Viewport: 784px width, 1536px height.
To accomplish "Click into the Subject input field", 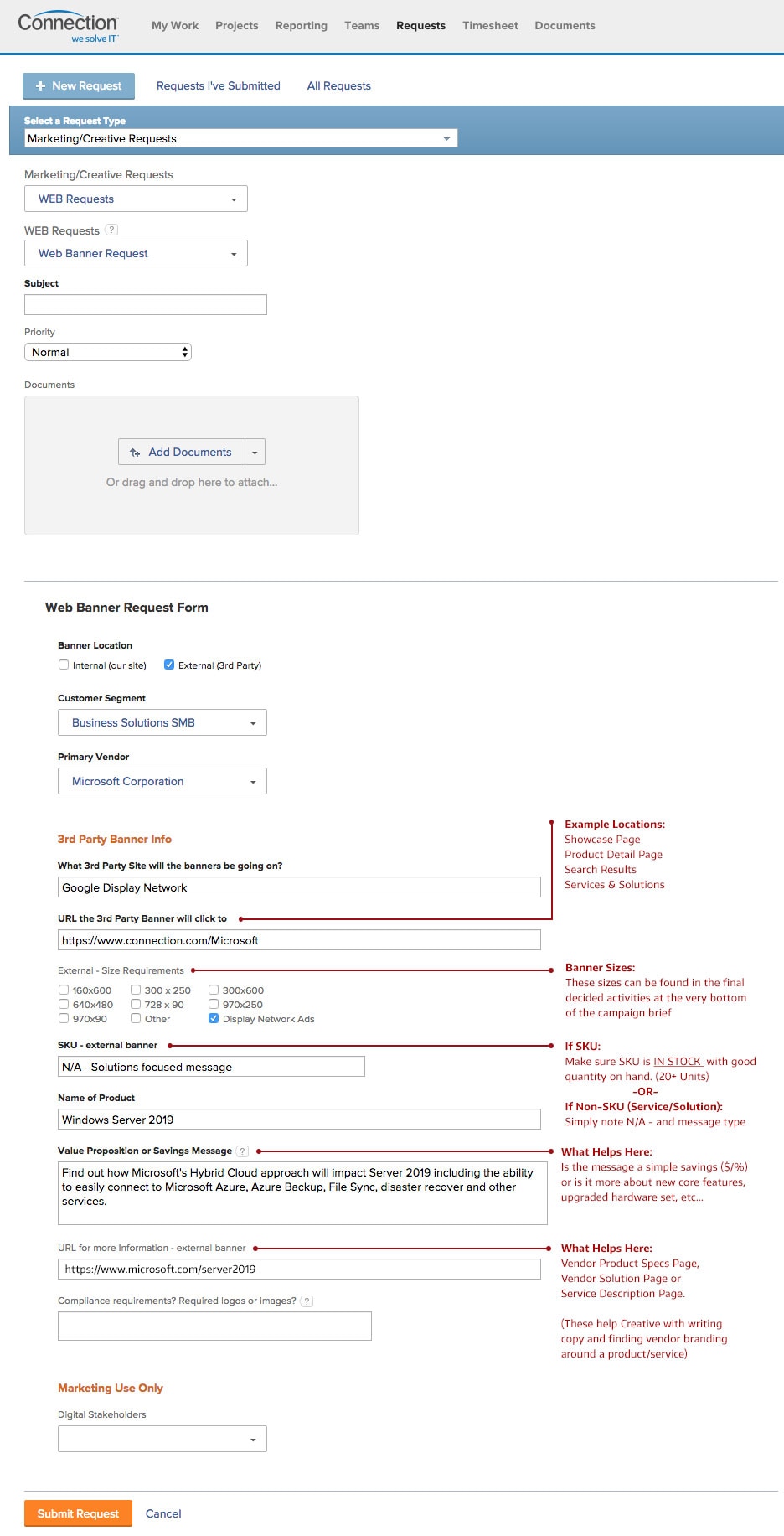I will [146, 304].
